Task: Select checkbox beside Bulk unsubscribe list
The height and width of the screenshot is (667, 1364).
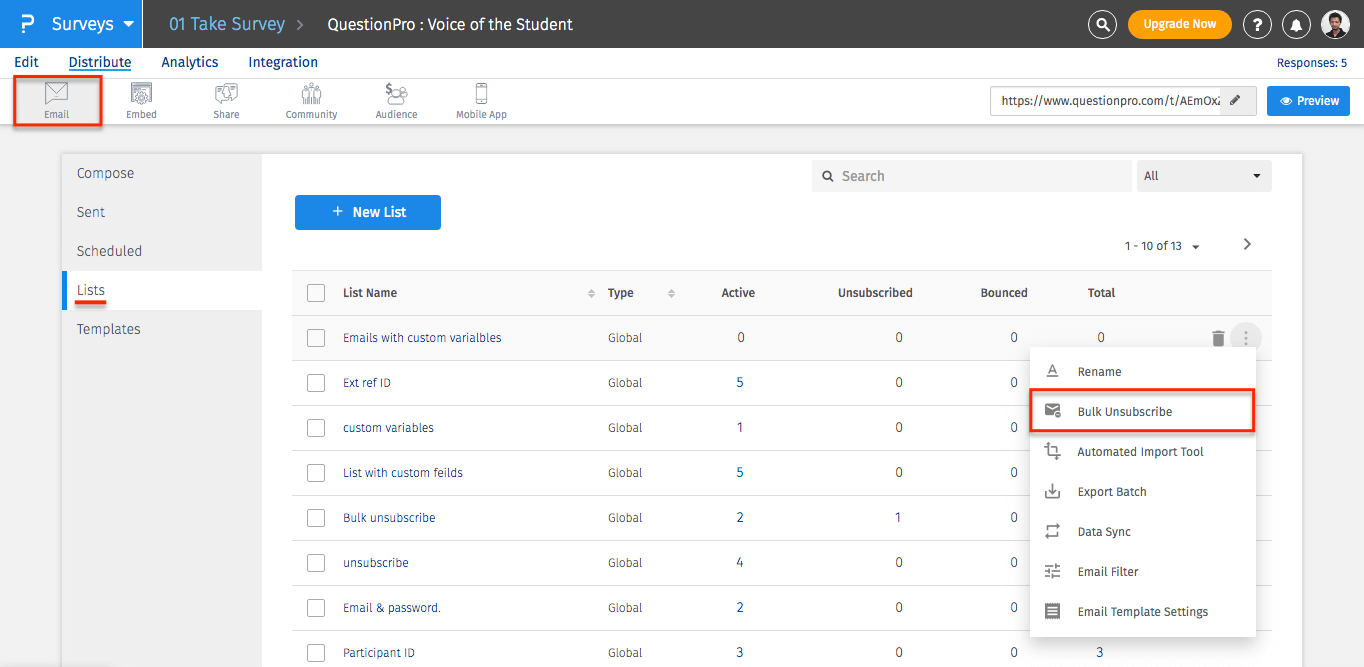Action: click(316, 518)
